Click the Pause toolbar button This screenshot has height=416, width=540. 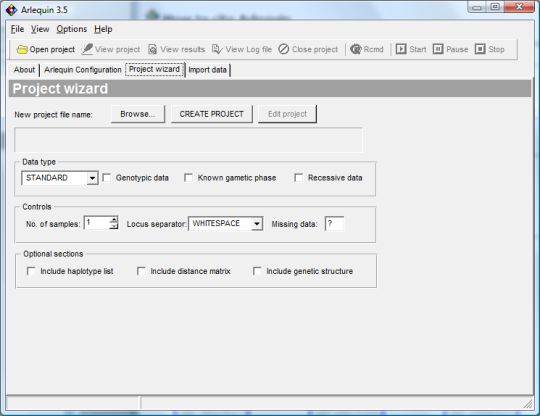pos(450,50)
